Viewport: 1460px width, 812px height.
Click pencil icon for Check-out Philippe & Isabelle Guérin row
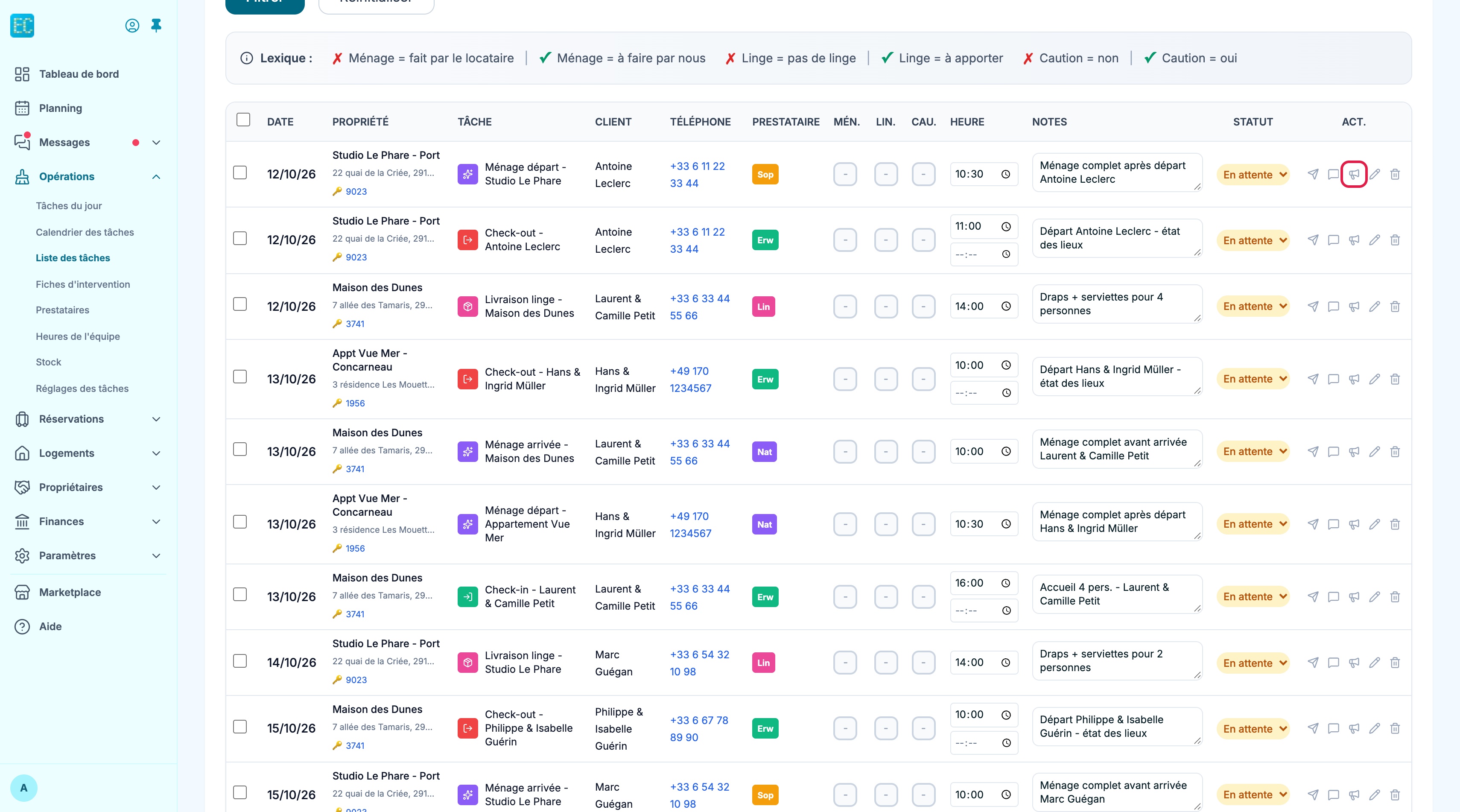pyautogui.click(x=1375, y=728)
